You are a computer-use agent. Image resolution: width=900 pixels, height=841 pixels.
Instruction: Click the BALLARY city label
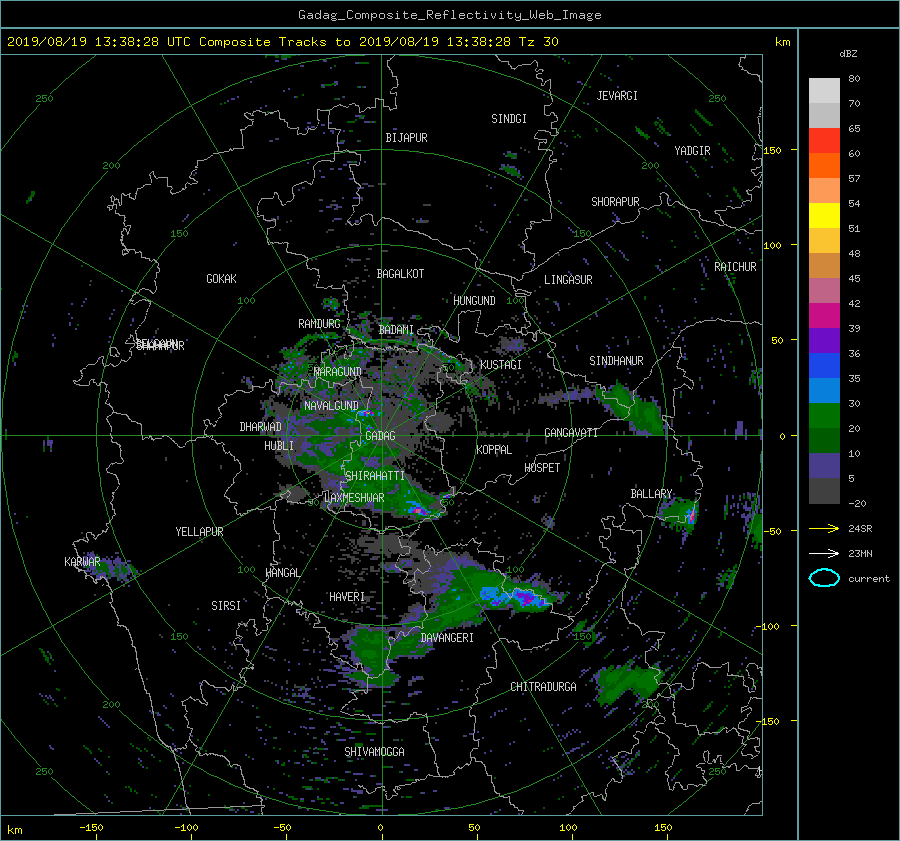[x=651, y=494]
